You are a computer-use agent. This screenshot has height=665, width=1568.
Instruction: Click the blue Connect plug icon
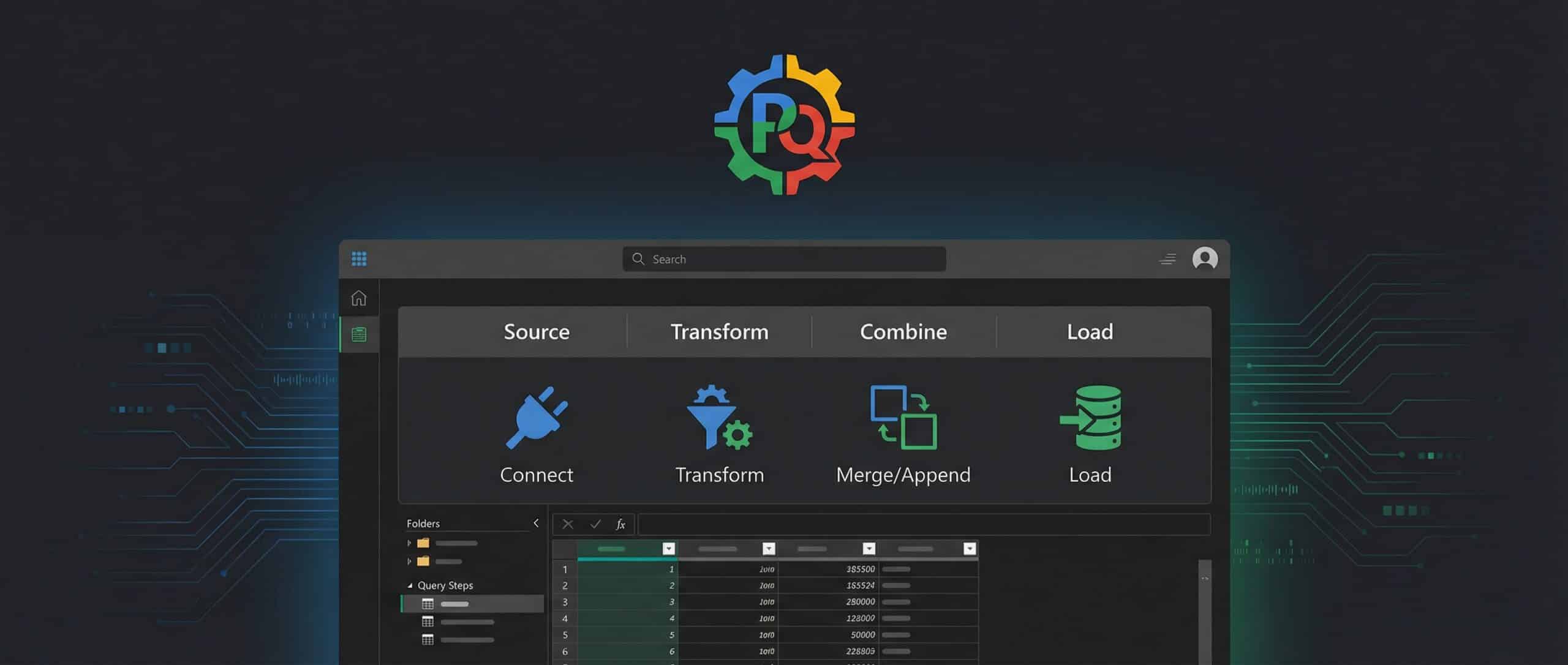pyautogui.click(x=537, y=417)
